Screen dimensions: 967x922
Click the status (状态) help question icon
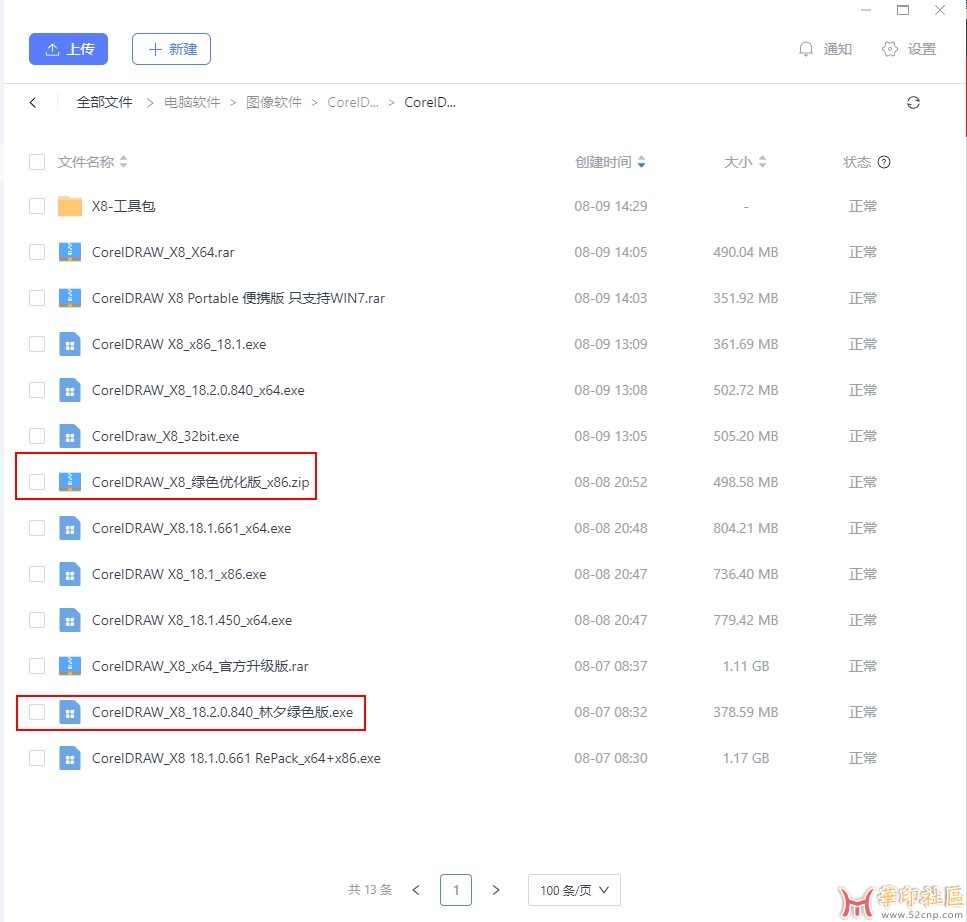(884, 162)
